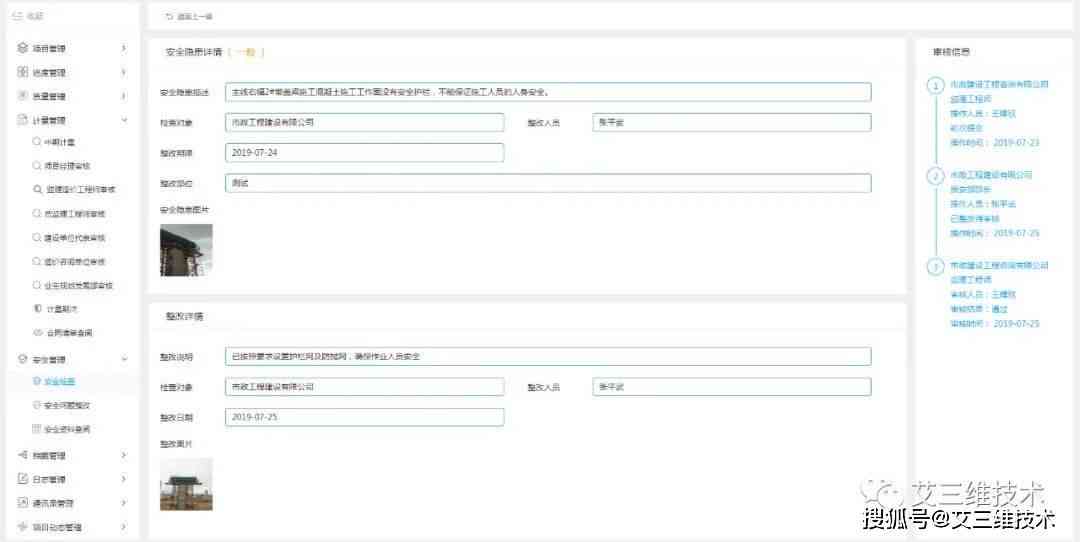Go back via 返回上一级 link
Screen dimensions: 1080x542
click(195, 17)
